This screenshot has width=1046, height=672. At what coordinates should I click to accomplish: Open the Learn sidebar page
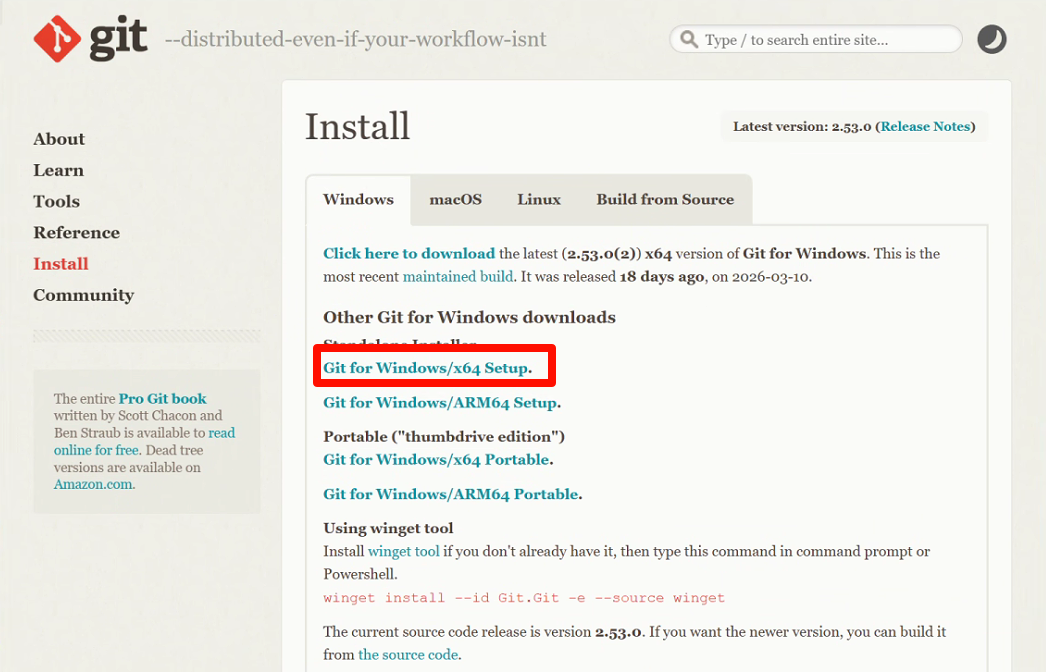click(59, 170)
